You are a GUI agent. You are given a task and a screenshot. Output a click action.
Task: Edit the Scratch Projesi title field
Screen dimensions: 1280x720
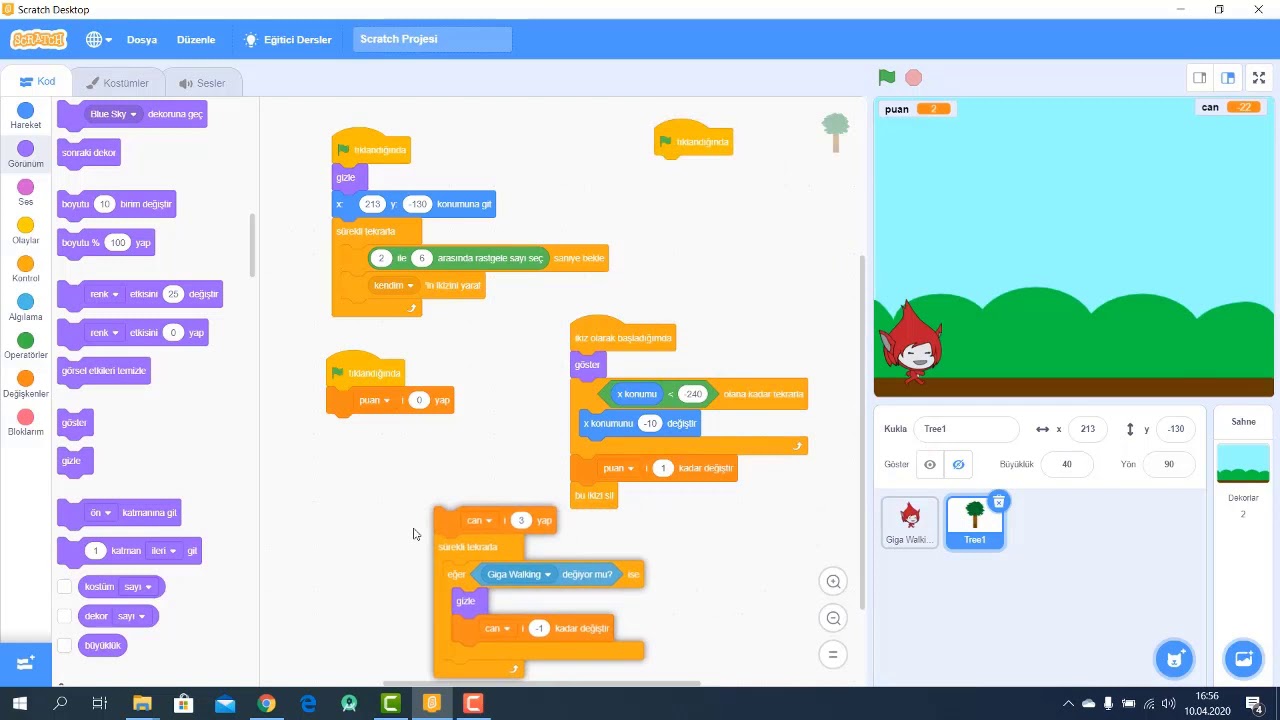click(x=432, y=39)
